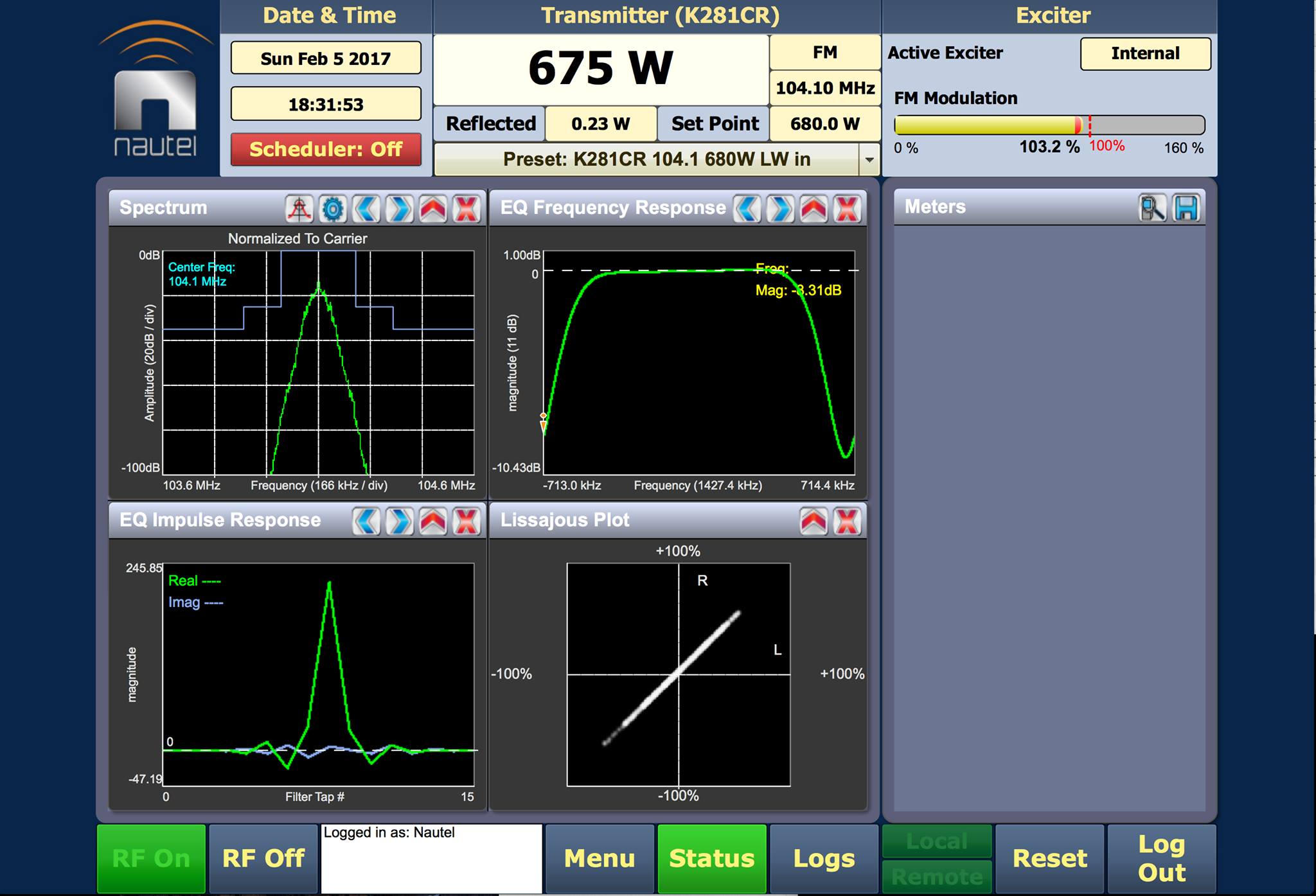Click the FM mode indicator
The width and height of the screenshot is (1316, 896).
(x=825, y=52)
